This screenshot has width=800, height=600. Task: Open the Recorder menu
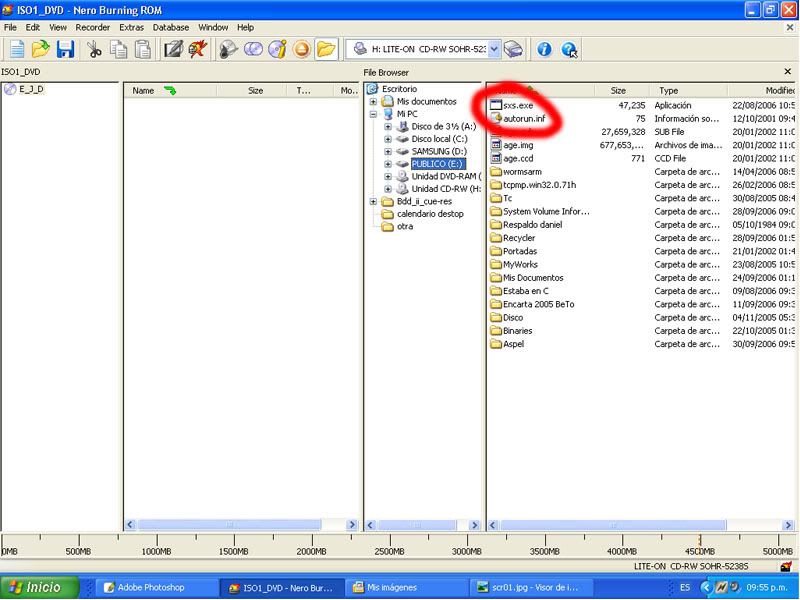coord(92,28)
